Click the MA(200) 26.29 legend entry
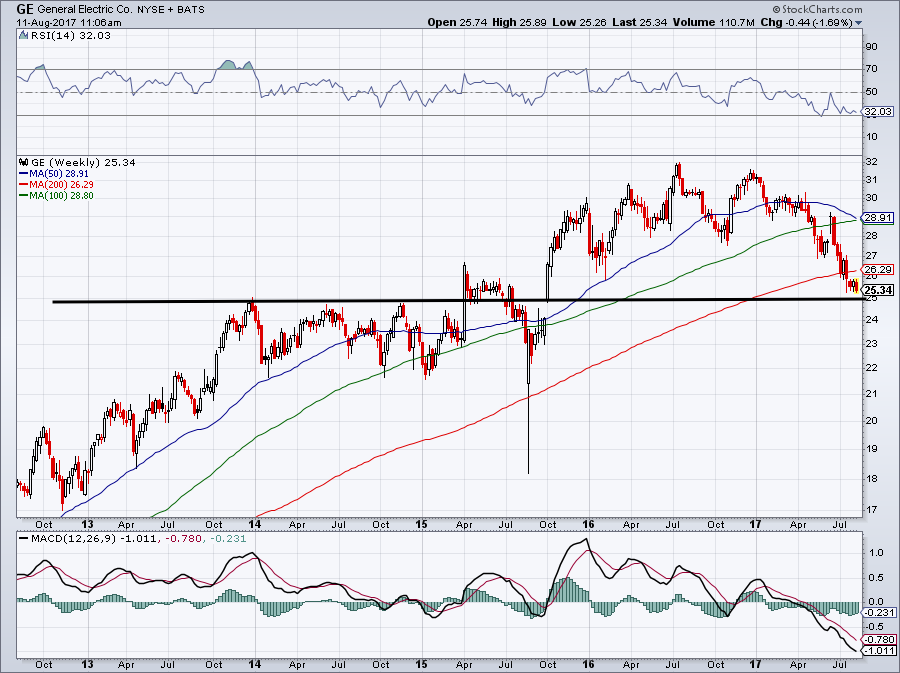The image size is (900, 673). pos(56,185)
